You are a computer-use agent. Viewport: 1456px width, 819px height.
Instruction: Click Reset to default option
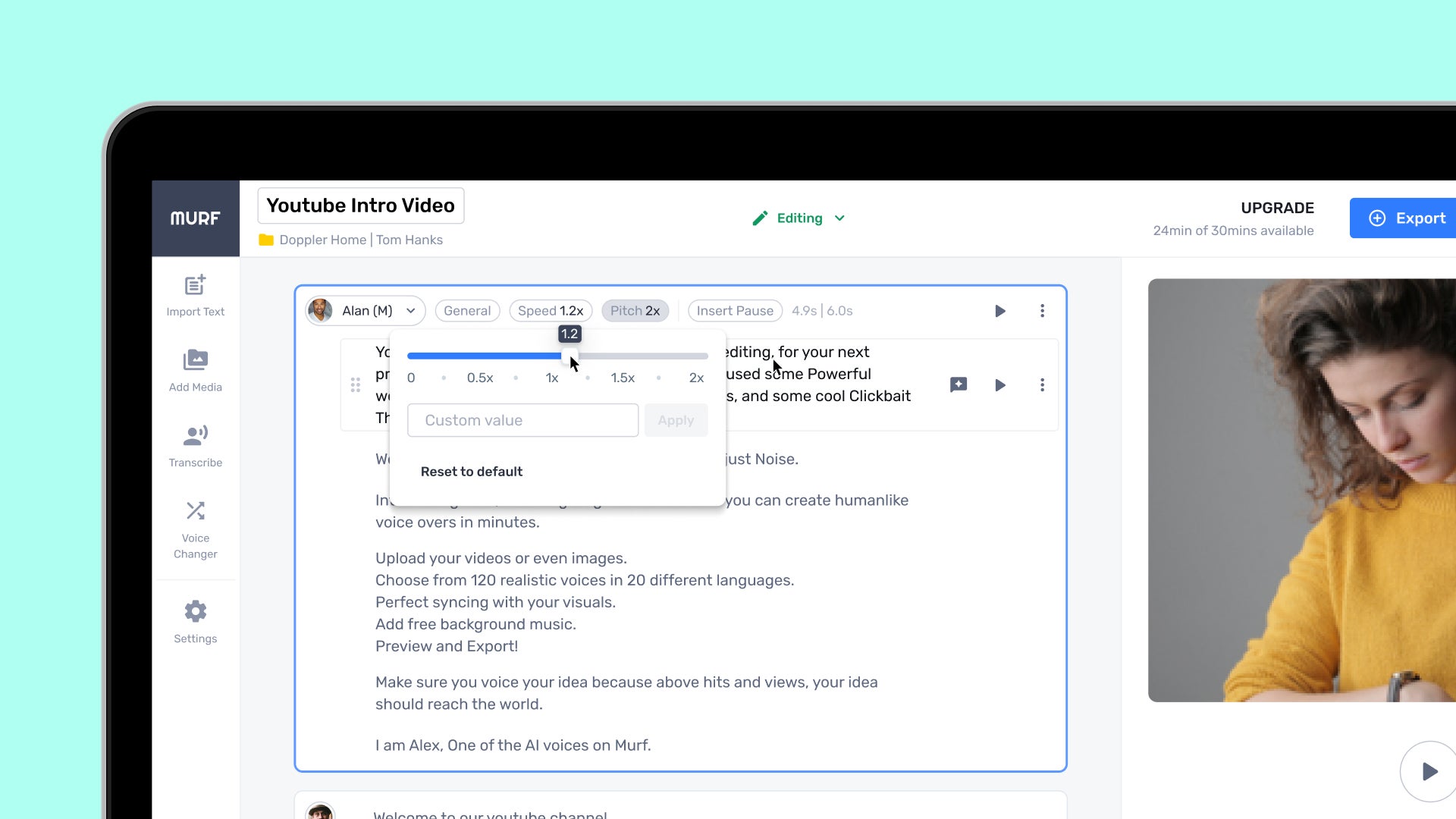pos(471,471)
